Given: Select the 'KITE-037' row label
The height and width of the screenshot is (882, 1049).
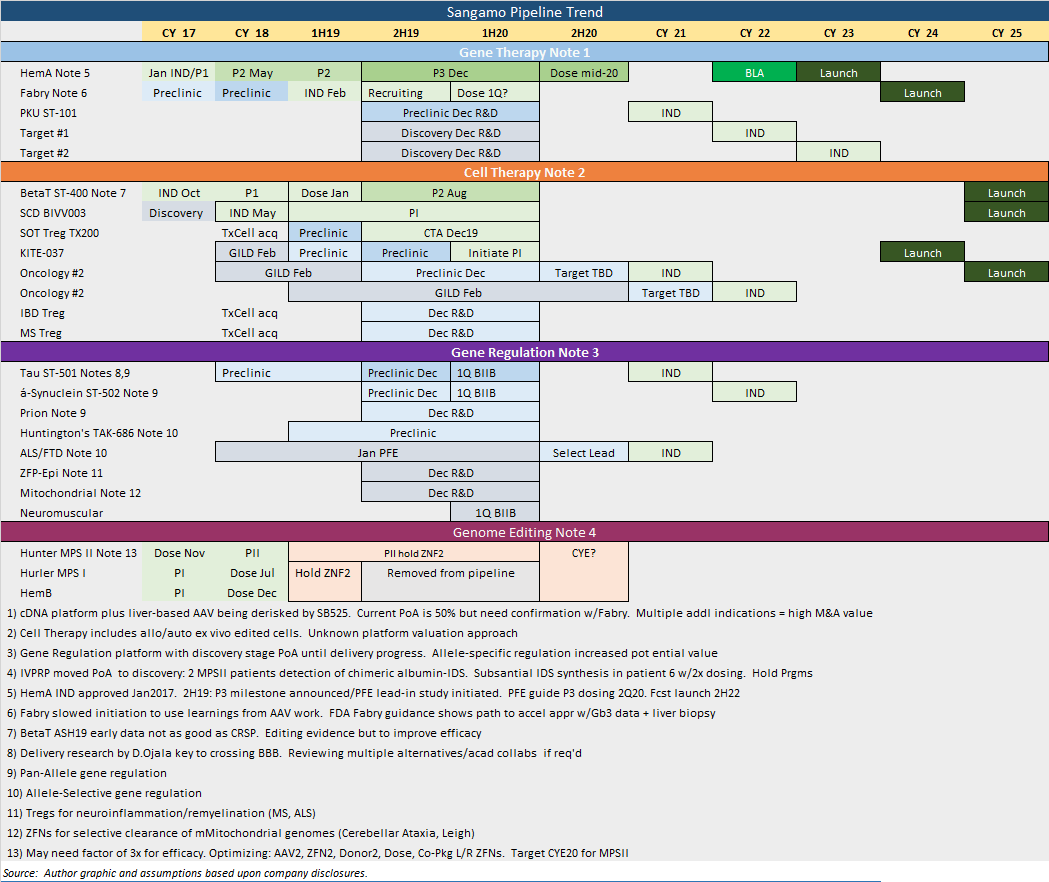Looking at the screenshot, I should [42, 253].
